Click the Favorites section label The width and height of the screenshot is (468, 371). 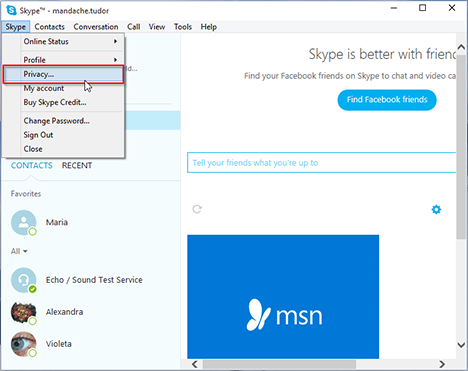tap(26, 194)
